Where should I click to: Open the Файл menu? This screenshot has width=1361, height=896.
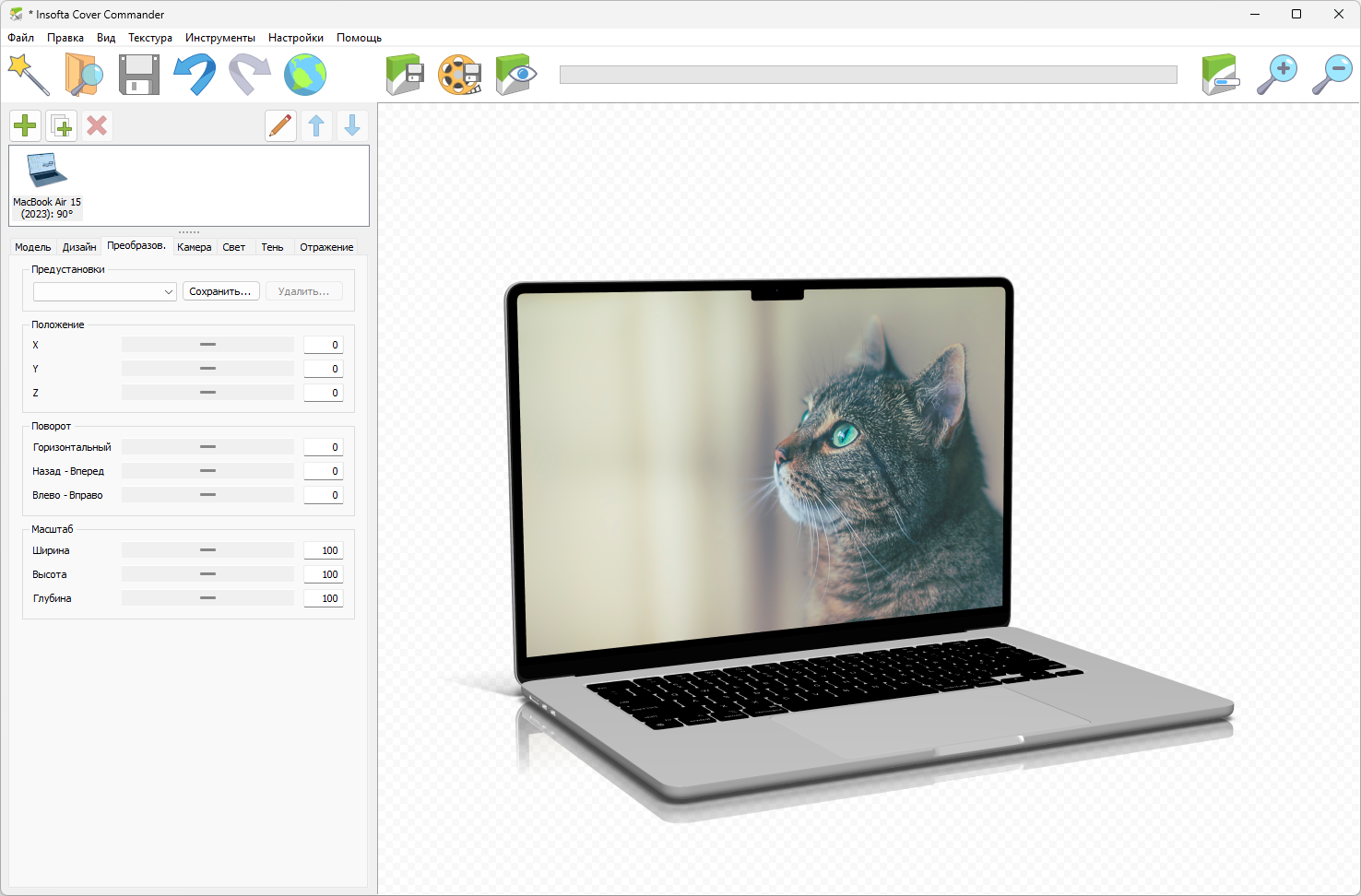pos(21,38)
